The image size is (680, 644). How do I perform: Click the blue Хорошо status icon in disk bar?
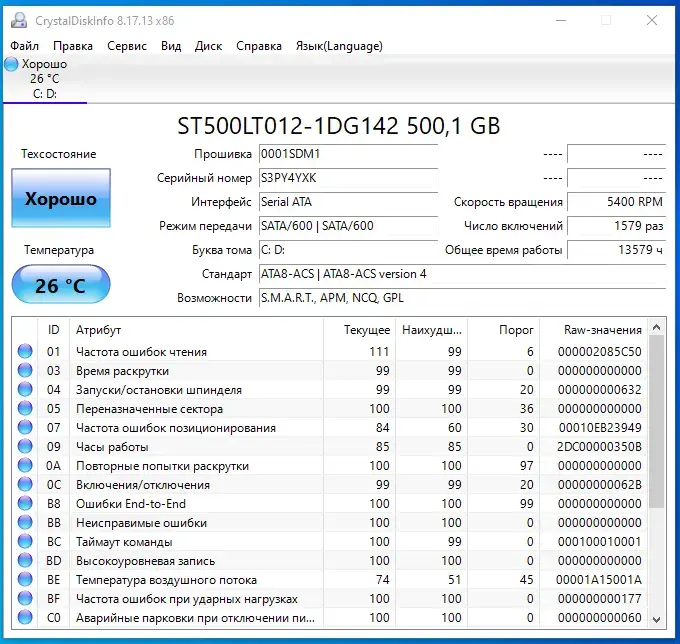(11, 64)
